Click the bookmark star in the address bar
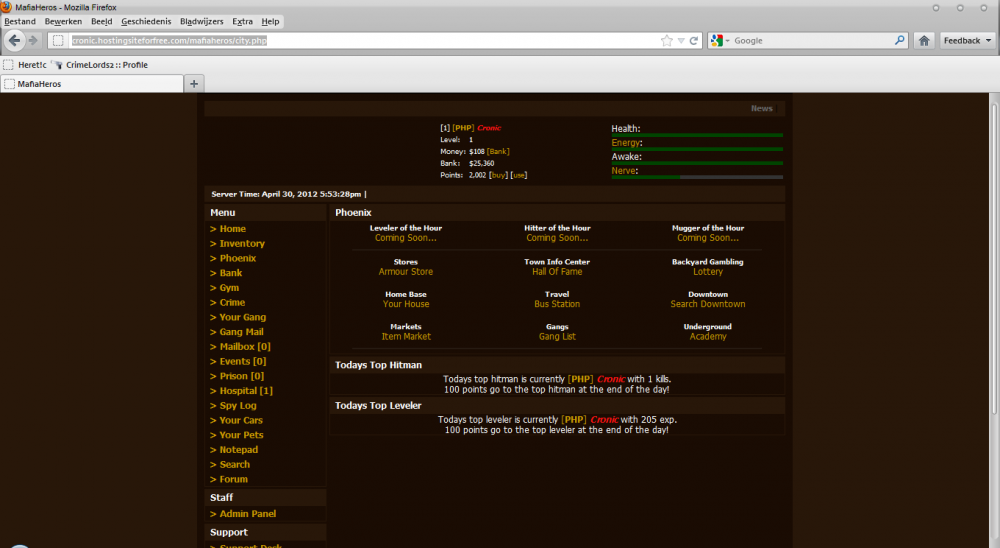1000x548 pixels. 667,41
